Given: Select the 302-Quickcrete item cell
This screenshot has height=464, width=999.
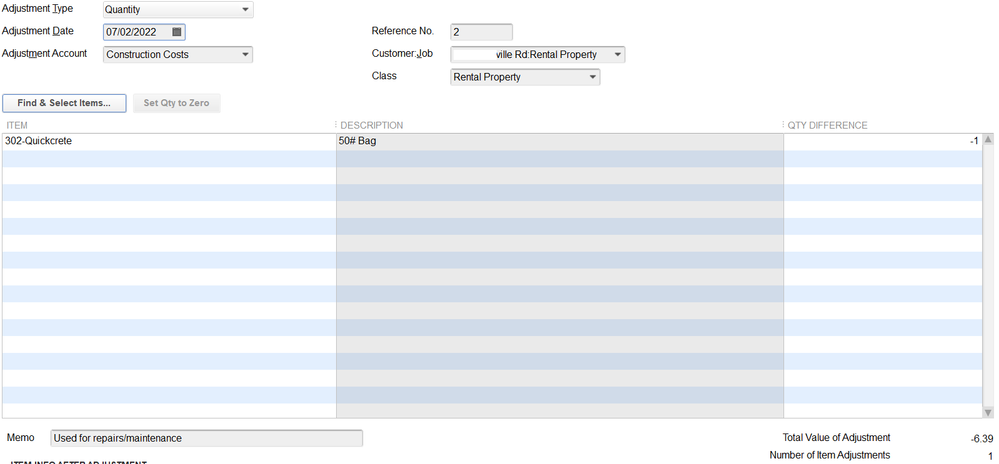Looking at the screenshot, I should coord(168,142).
